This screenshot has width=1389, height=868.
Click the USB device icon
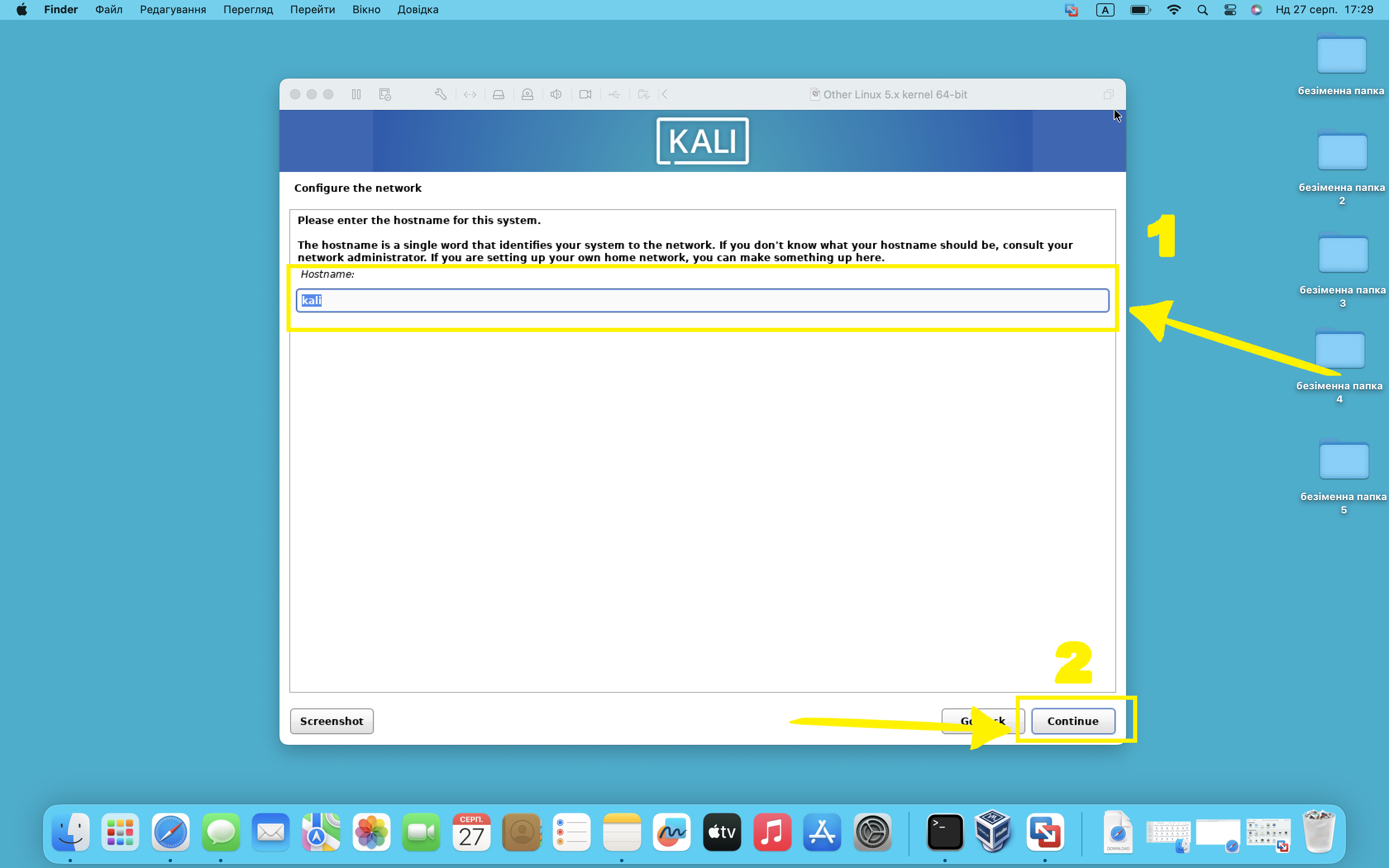coord(614,94)
